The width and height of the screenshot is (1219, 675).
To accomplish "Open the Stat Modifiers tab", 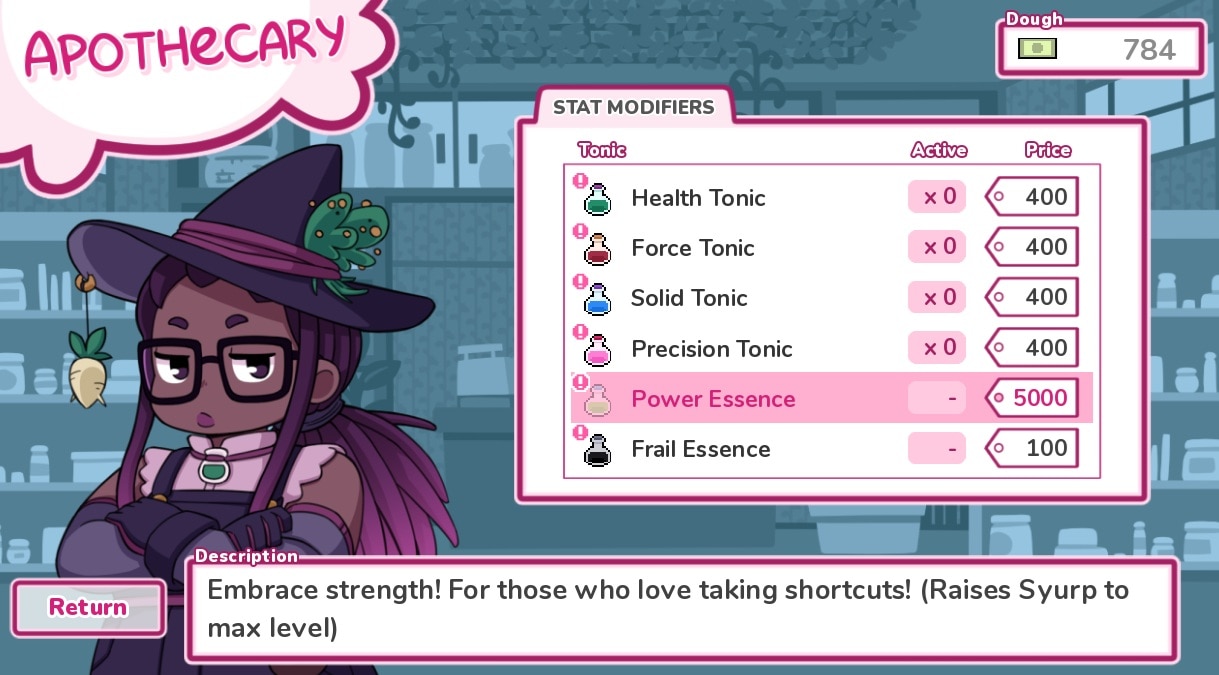I will pos(634,107).
